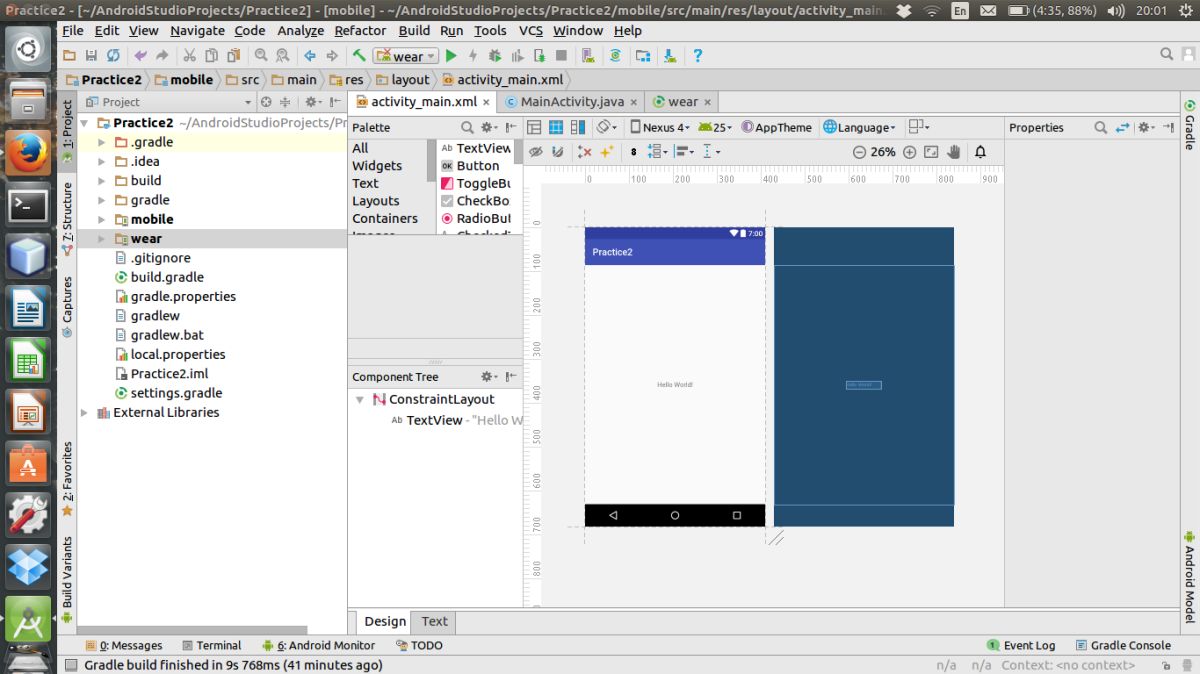The width and height of the screenshot is (1200, 674).
Task: Open the wear run configuration dropdown
Action: point(405,56)
